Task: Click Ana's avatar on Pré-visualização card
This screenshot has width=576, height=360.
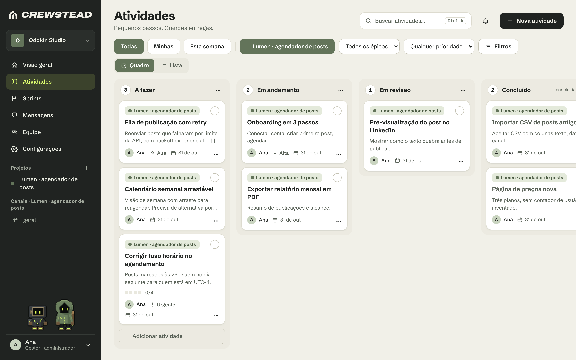Action: 374,161
